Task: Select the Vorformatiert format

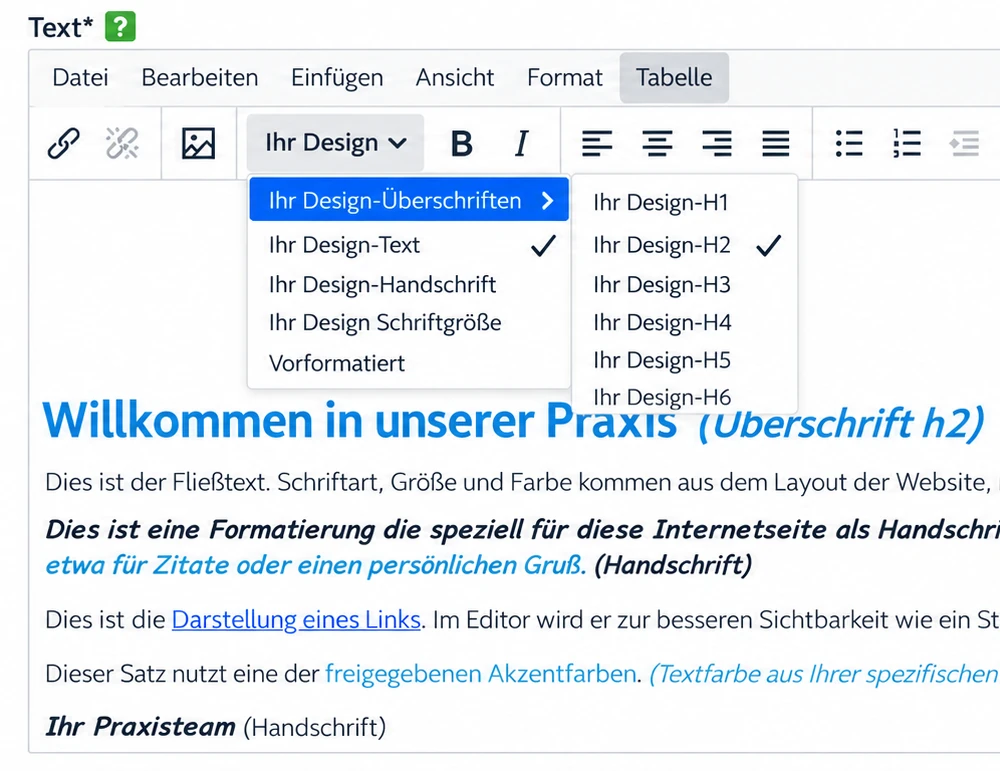Action: 409,363
